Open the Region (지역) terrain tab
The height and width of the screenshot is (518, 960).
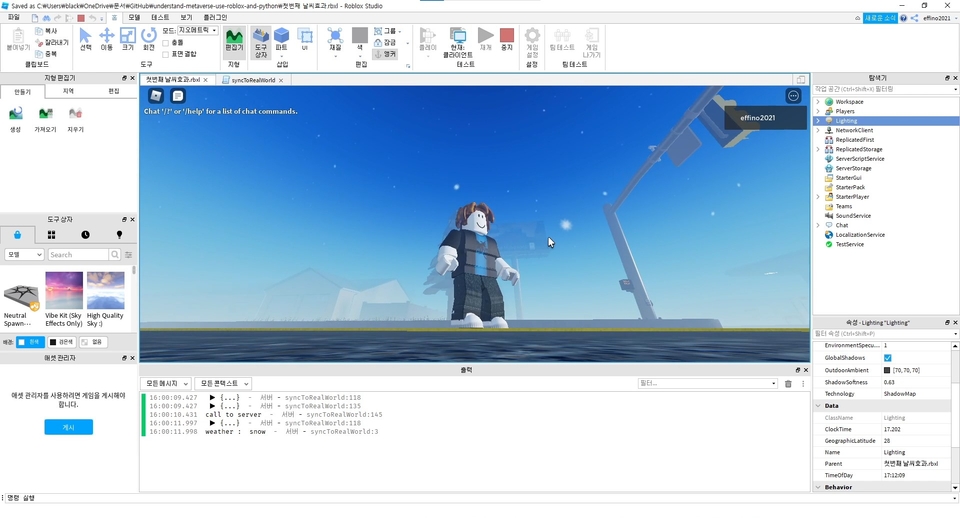click(69, 91)
